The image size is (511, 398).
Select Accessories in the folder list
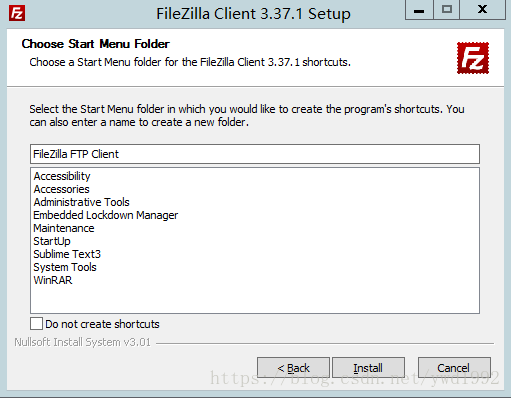(62, 189)
